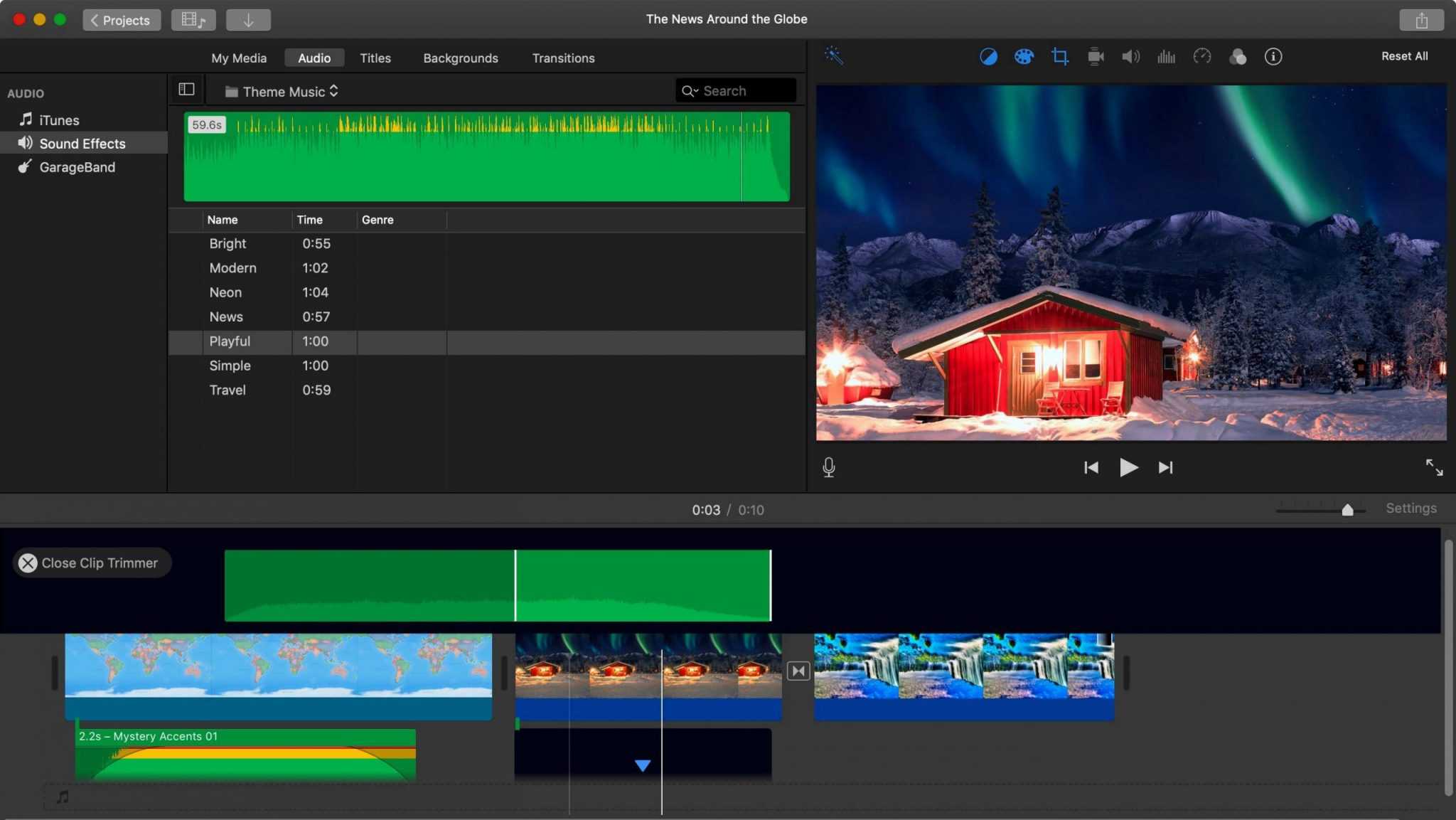Skip forward to next clip
The image size is (1456, 820).
click(x=1165, y=467)
